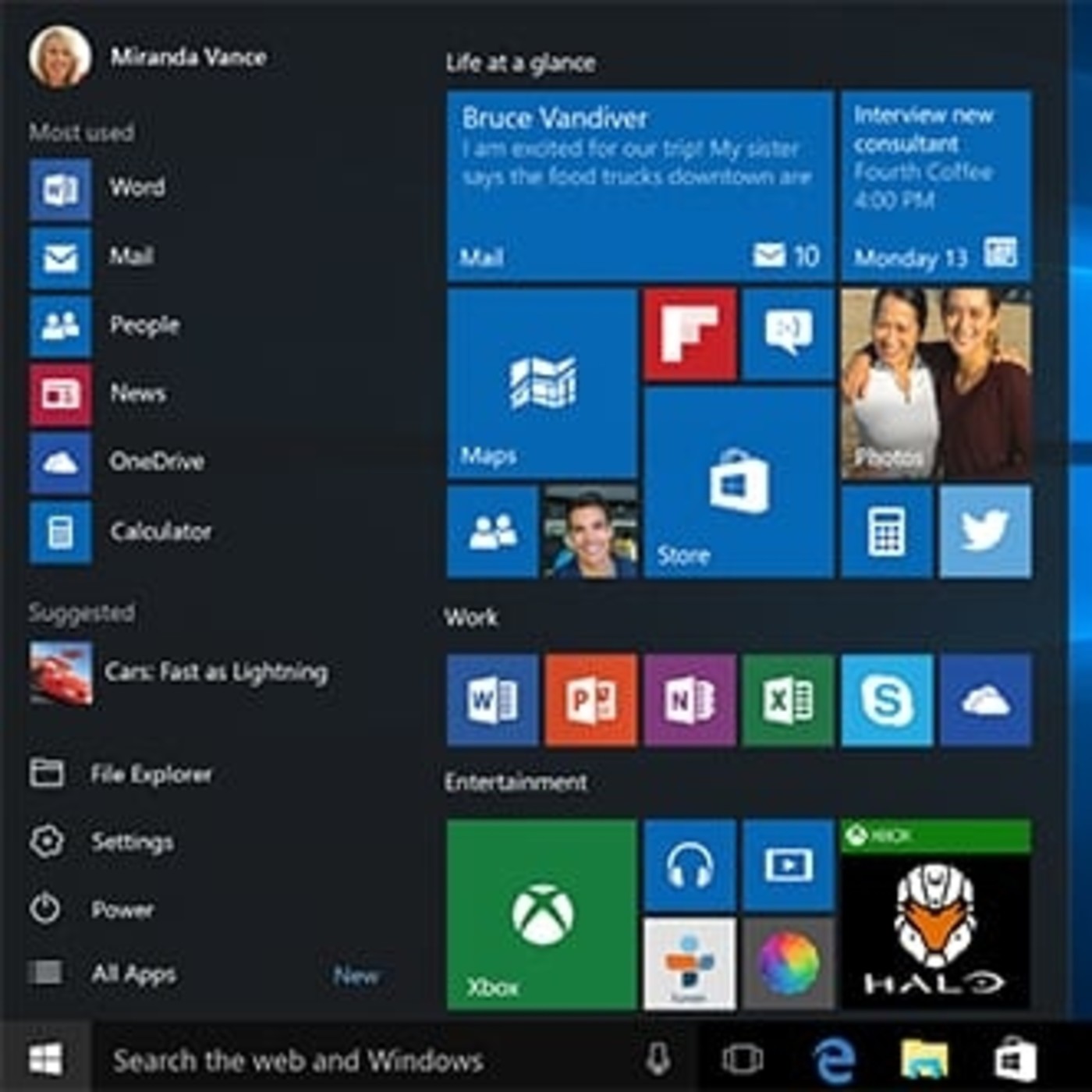
Task: Launch Microsoft Edge from the taskbar
Action: 834,1059
